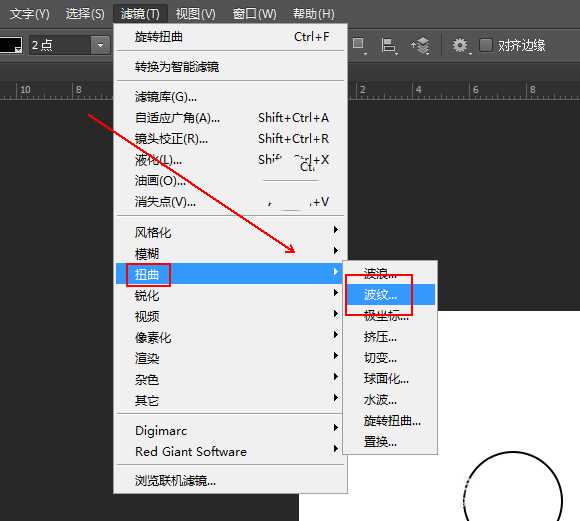Screen dimensions: 580x521
Task: Select 转换为智能滤镜 menu entry
Action: coord(231,67)
